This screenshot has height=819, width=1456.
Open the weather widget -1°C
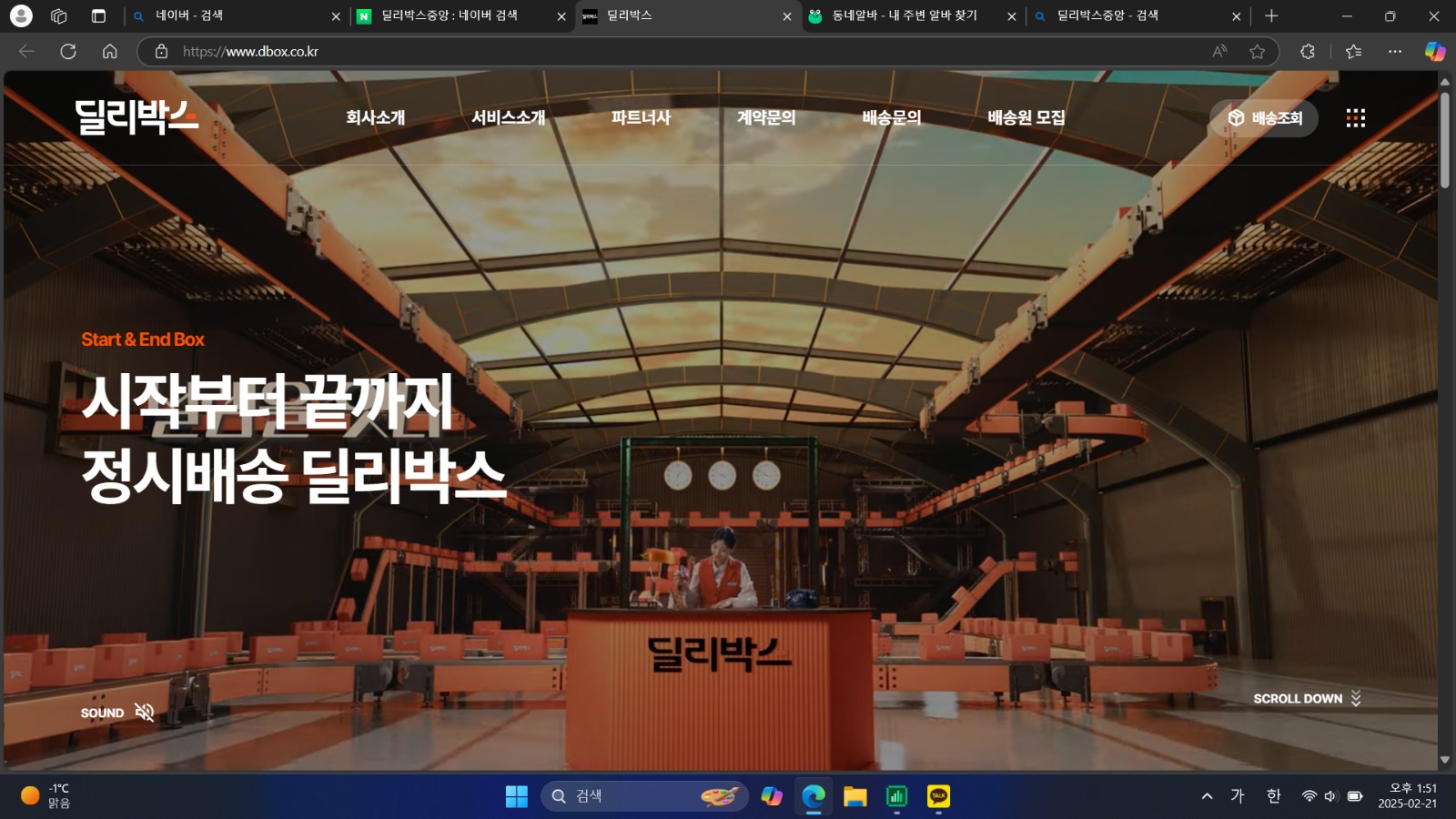(x=45, y=796)
